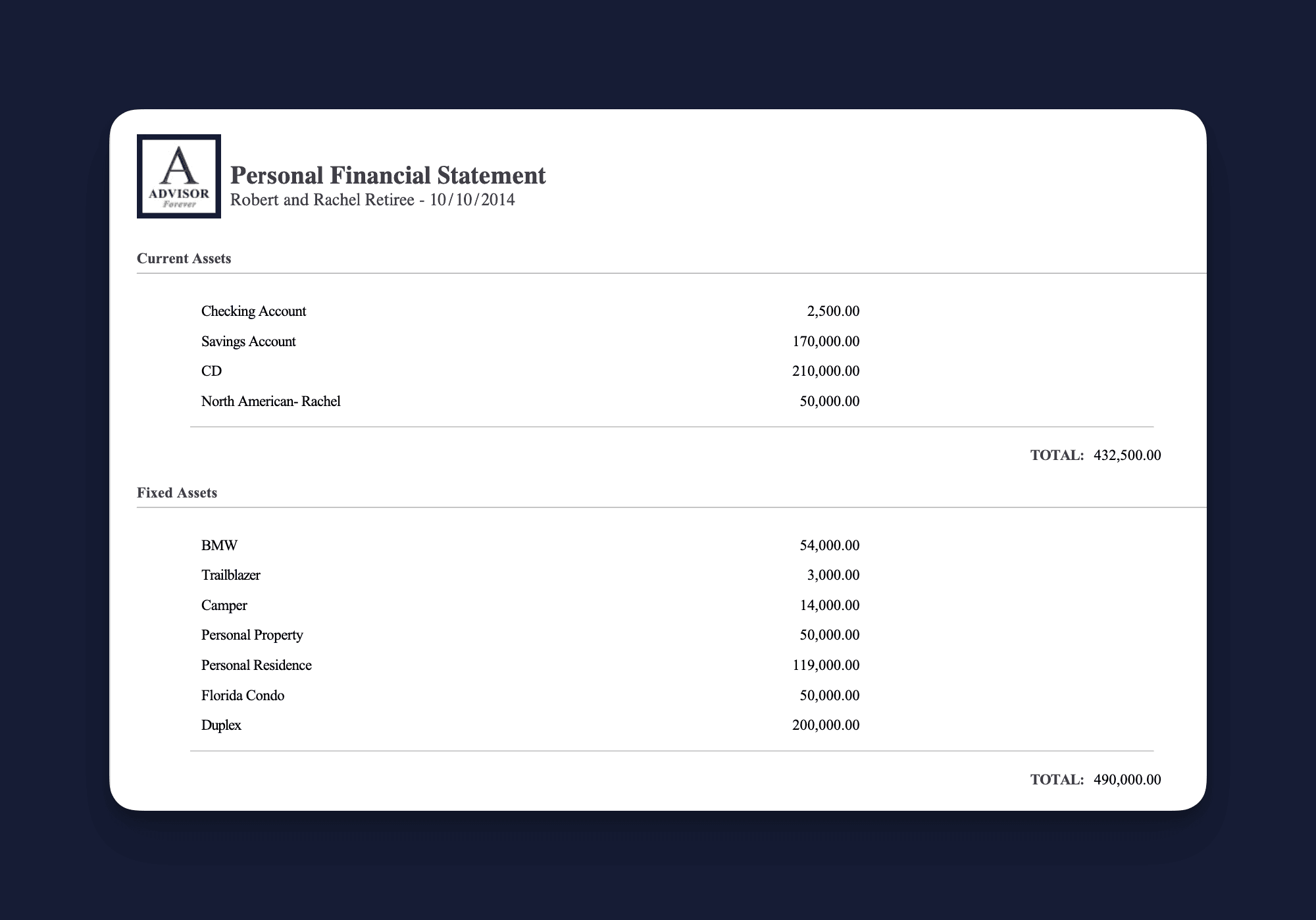Click the Trailblazer line item
1316x920 pixels.
coord(231,575)
